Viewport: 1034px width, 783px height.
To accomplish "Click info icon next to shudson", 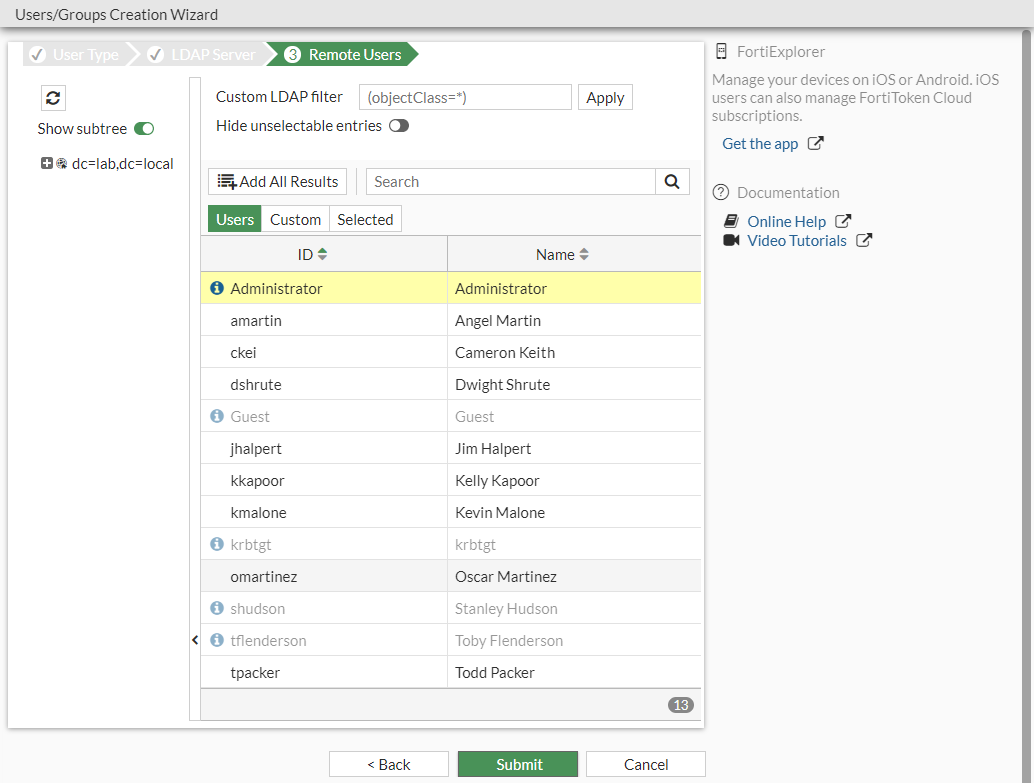I will tap(217, 609).
